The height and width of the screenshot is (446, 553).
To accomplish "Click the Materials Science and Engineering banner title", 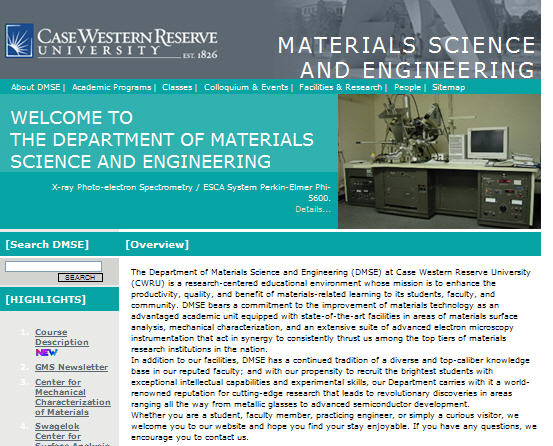I will click(406, 57).
